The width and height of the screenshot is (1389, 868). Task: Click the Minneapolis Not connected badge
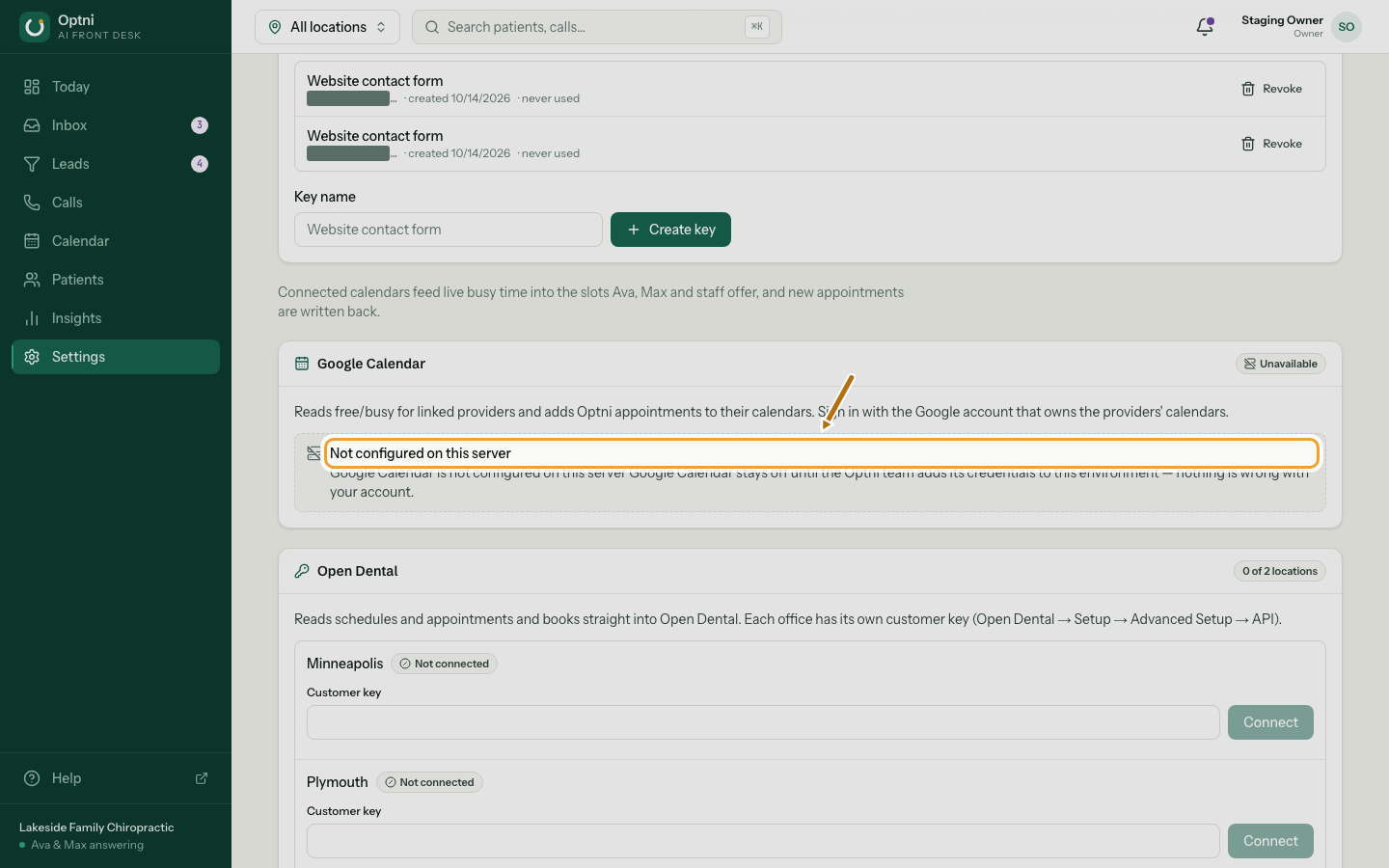point(444,664)
